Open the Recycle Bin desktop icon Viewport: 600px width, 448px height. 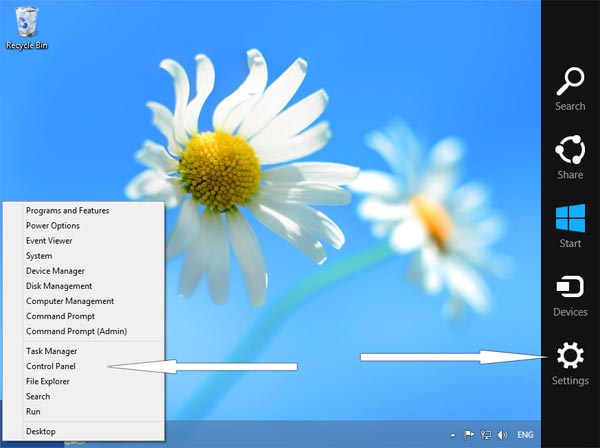pyautogui.click(x=27, y=24)
